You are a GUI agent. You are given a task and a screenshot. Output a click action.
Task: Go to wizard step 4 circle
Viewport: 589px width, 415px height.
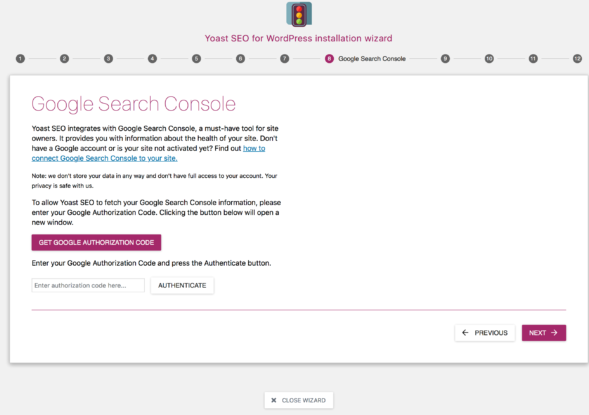point(152,59)
